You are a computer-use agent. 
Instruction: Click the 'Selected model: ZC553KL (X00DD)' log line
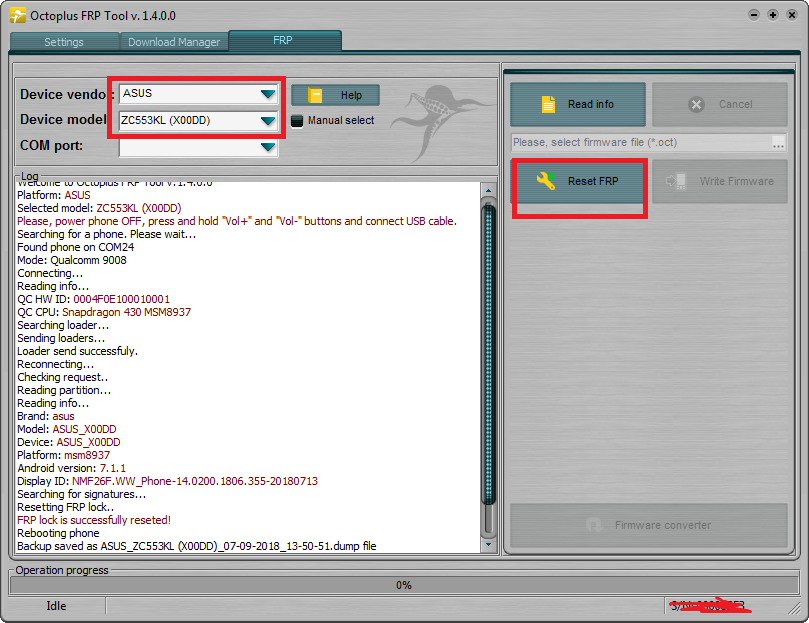point(99,208)
